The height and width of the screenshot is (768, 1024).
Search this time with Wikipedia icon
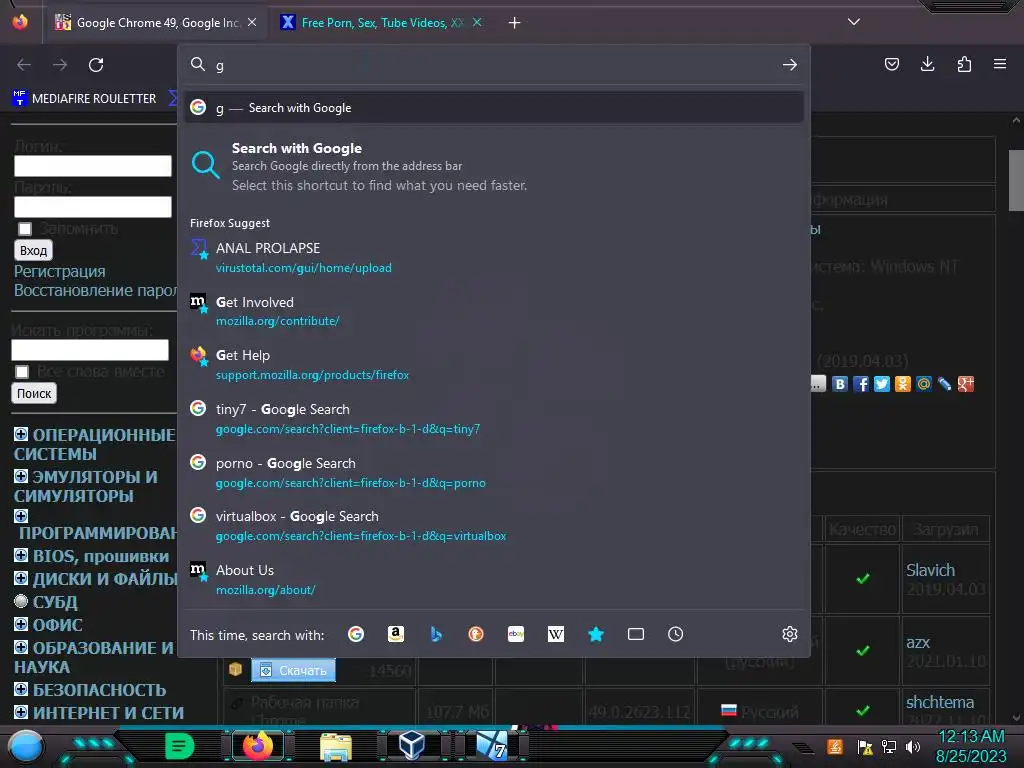coord(556,634)
